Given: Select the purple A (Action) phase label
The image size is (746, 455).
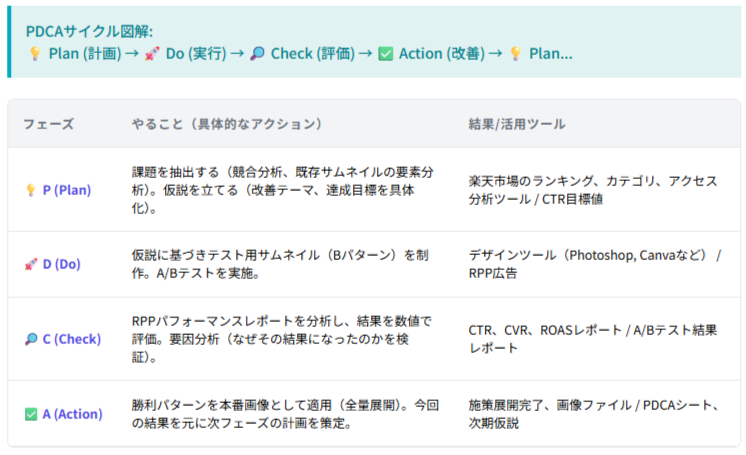Looking at the screenshot, I should click(73, 414).
